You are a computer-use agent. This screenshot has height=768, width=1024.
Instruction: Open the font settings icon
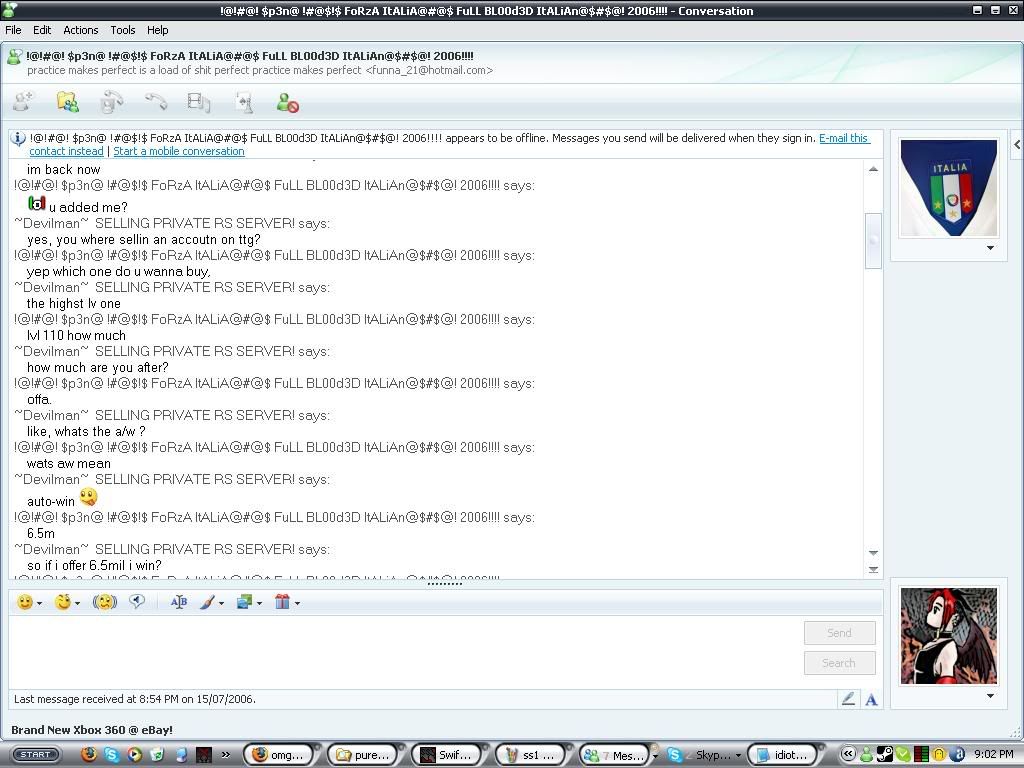[179, 602]
